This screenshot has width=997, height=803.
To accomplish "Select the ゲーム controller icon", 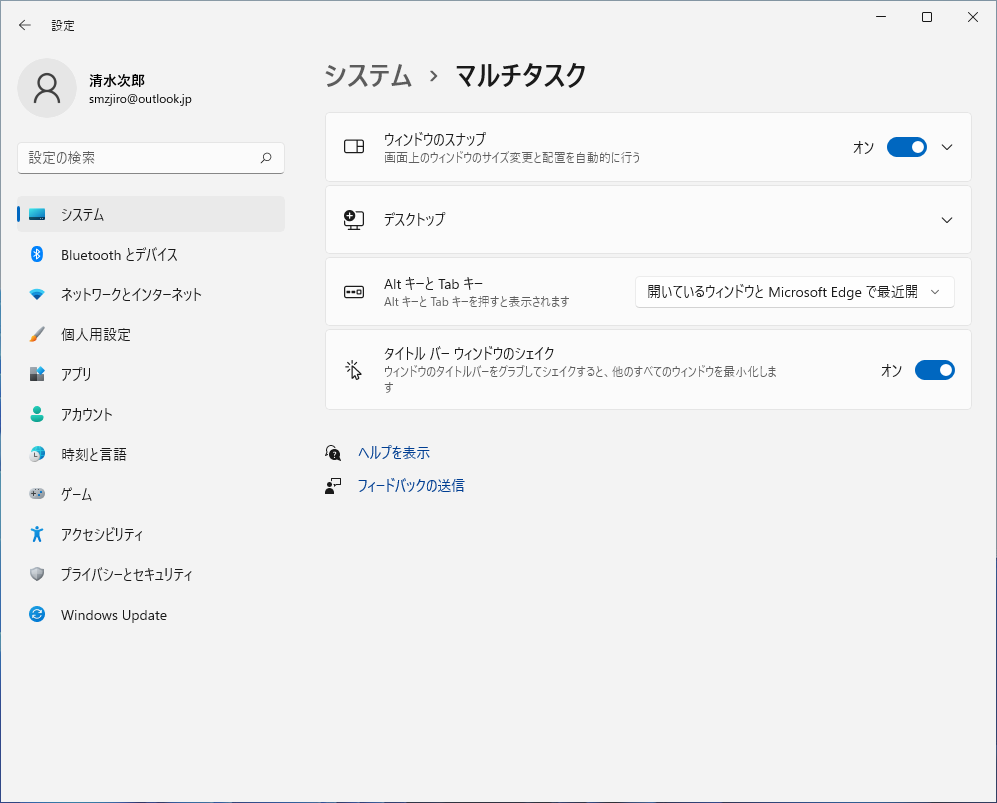I will point(37,494).
